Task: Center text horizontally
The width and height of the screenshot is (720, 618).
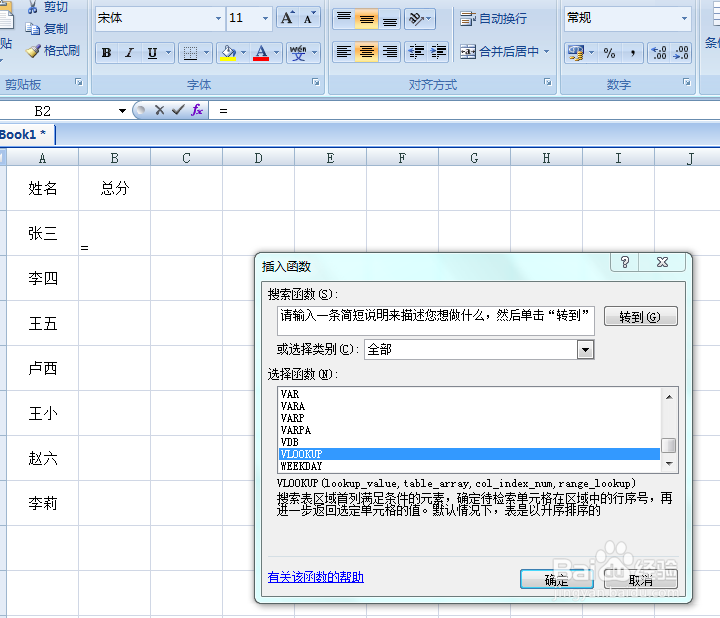Action: pyautogui.click(x=366, y=51)
